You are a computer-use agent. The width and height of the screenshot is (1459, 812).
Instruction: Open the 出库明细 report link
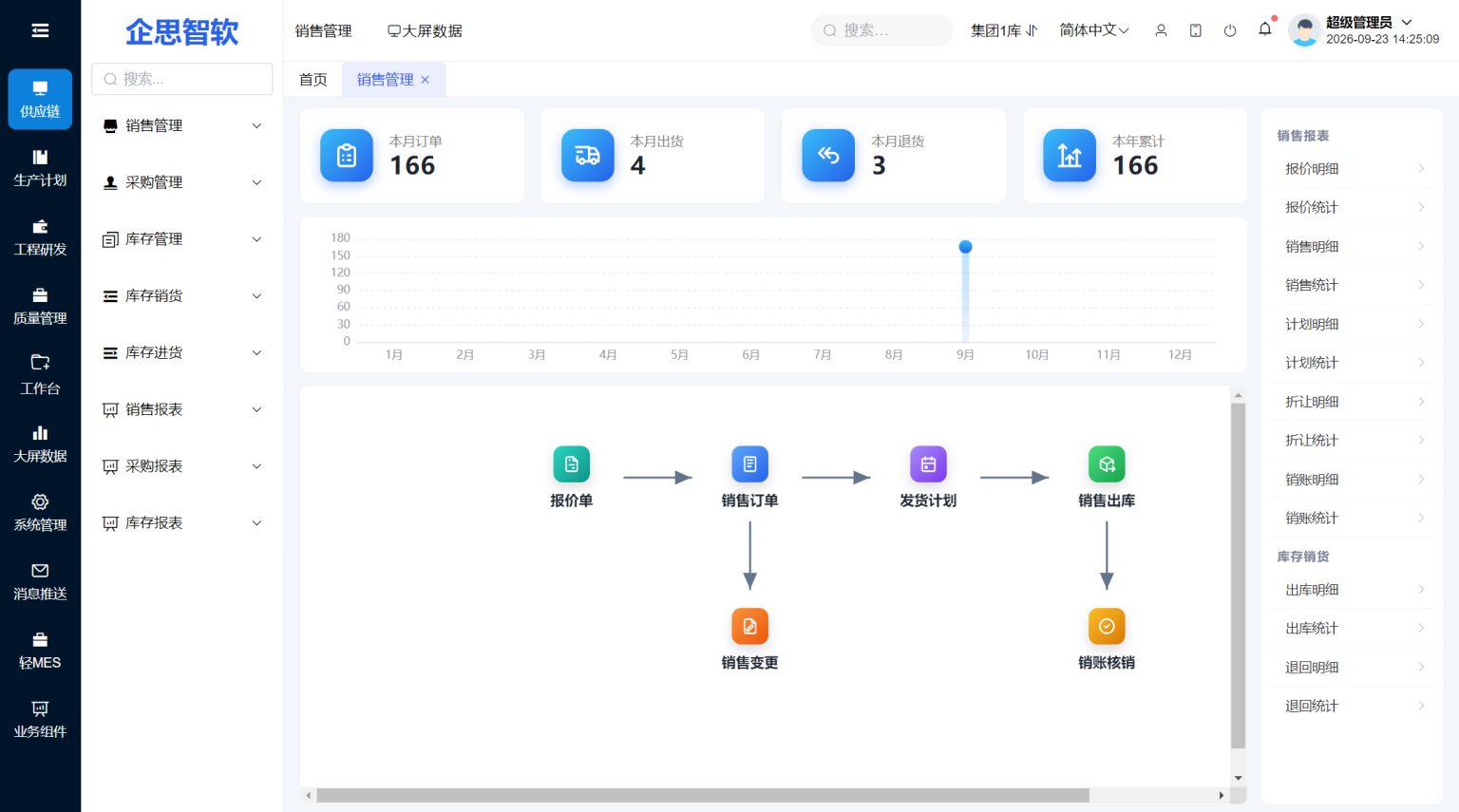[1354, 590]
